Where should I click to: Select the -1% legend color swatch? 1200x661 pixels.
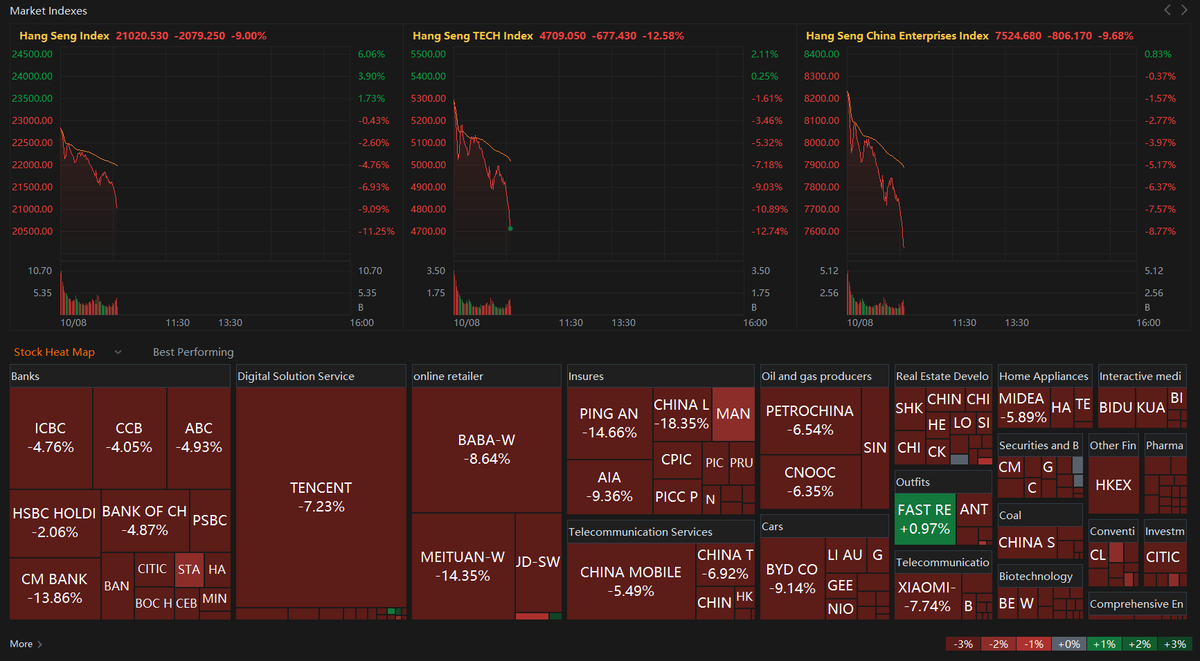1033,644
